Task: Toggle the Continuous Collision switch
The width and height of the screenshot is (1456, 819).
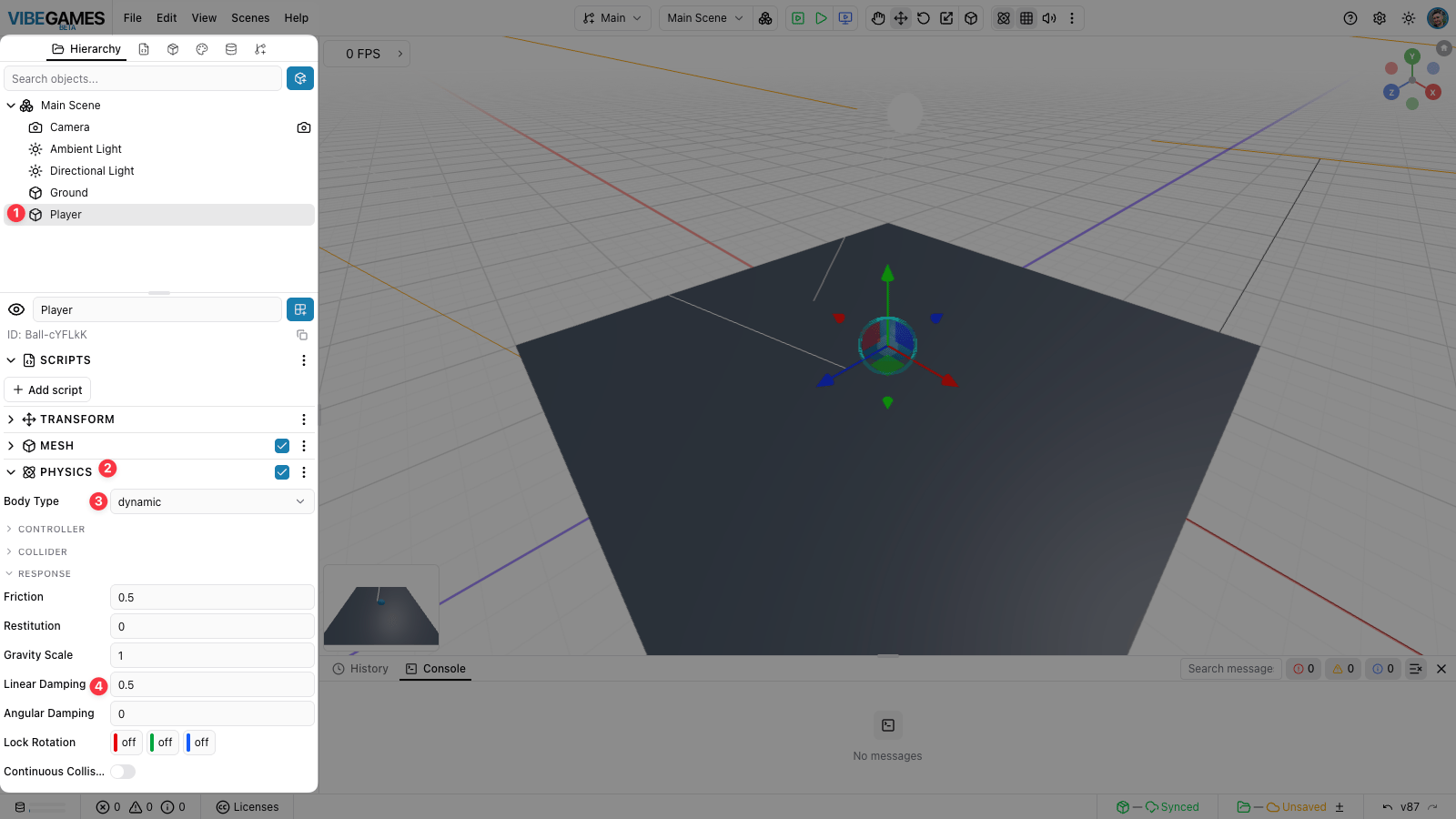Action: [x=123, y=772]
